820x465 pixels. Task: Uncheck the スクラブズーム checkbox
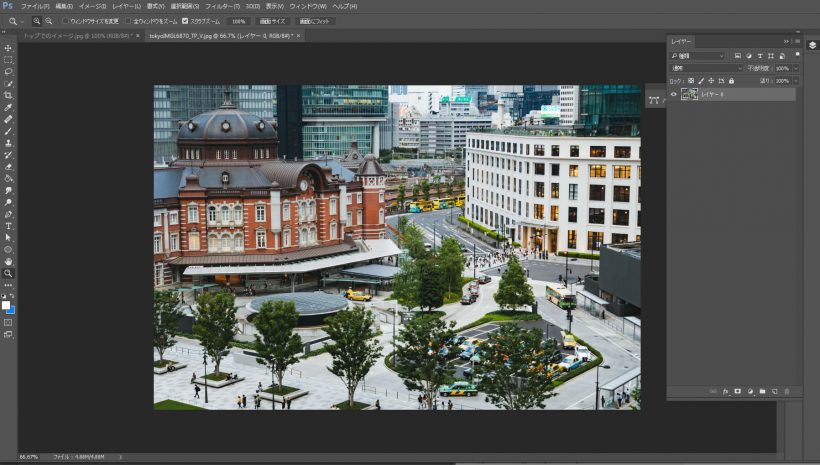185,20
